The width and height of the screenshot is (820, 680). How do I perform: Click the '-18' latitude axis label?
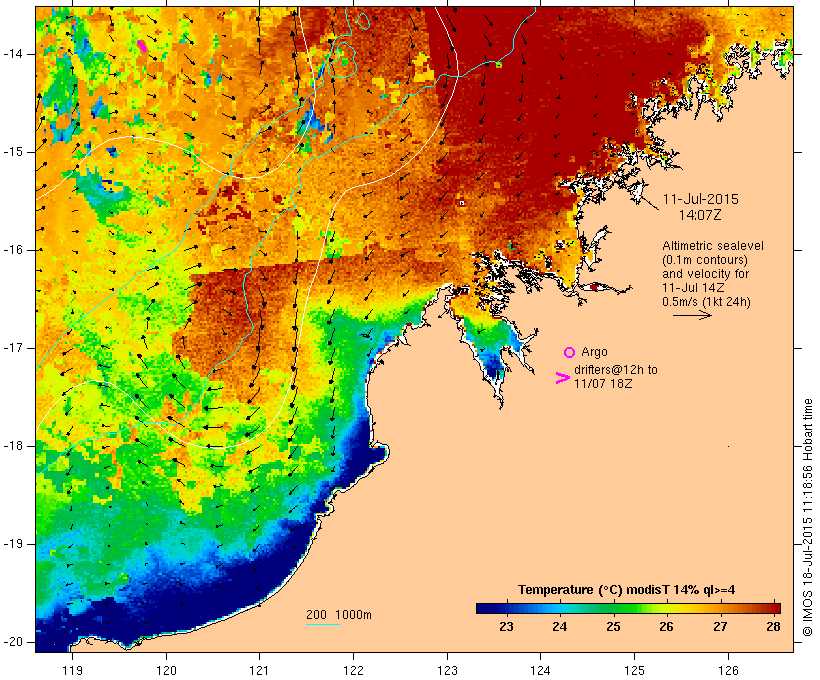tap(12, 446)
